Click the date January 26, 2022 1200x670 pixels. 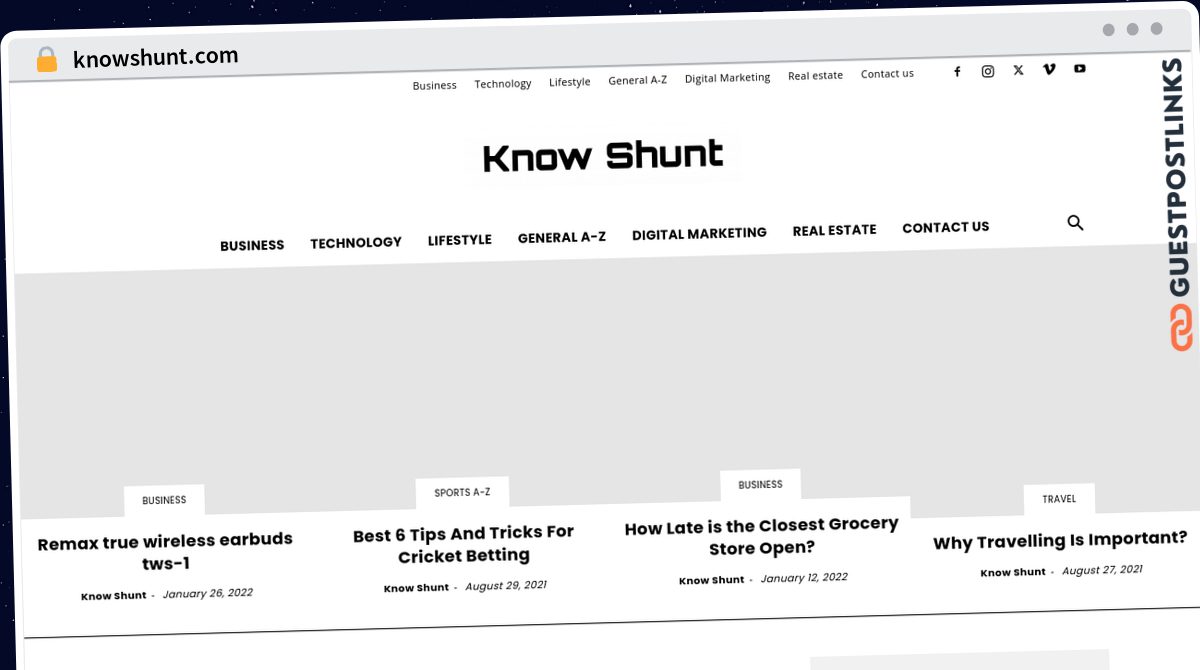coord(208,593)
